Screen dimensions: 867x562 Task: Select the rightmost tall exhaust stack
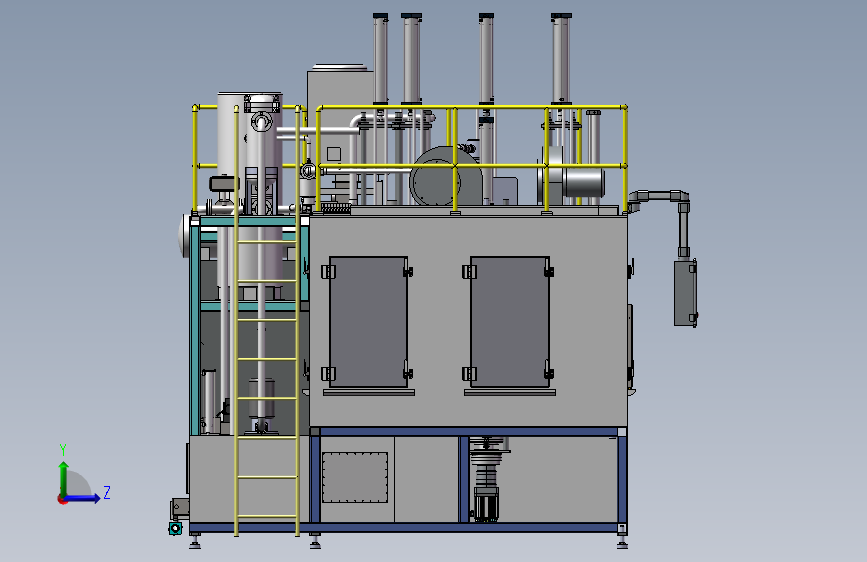tap(561, 59)
